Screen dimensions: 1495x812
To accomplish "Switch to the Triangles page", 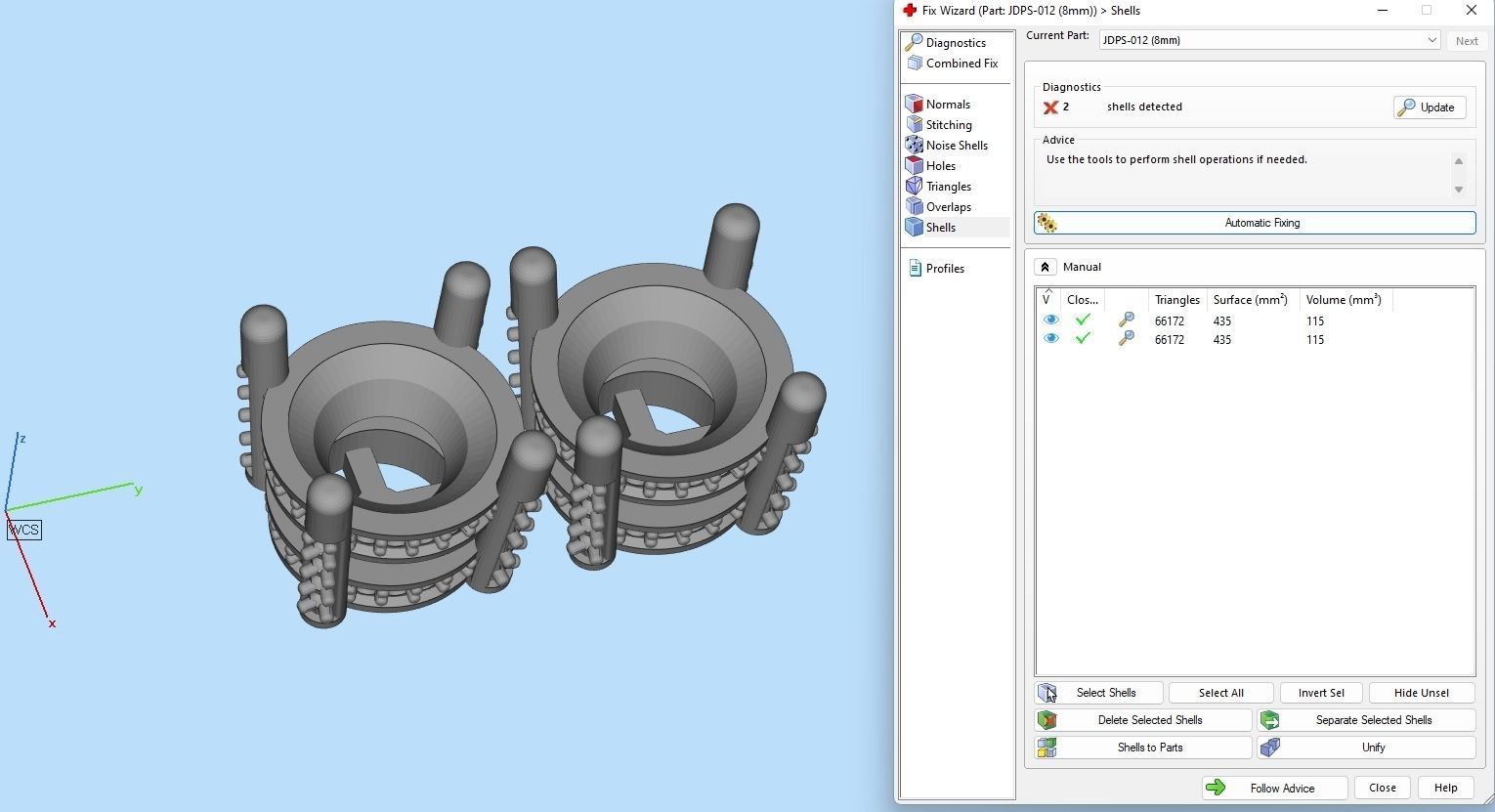I will 939,187.
